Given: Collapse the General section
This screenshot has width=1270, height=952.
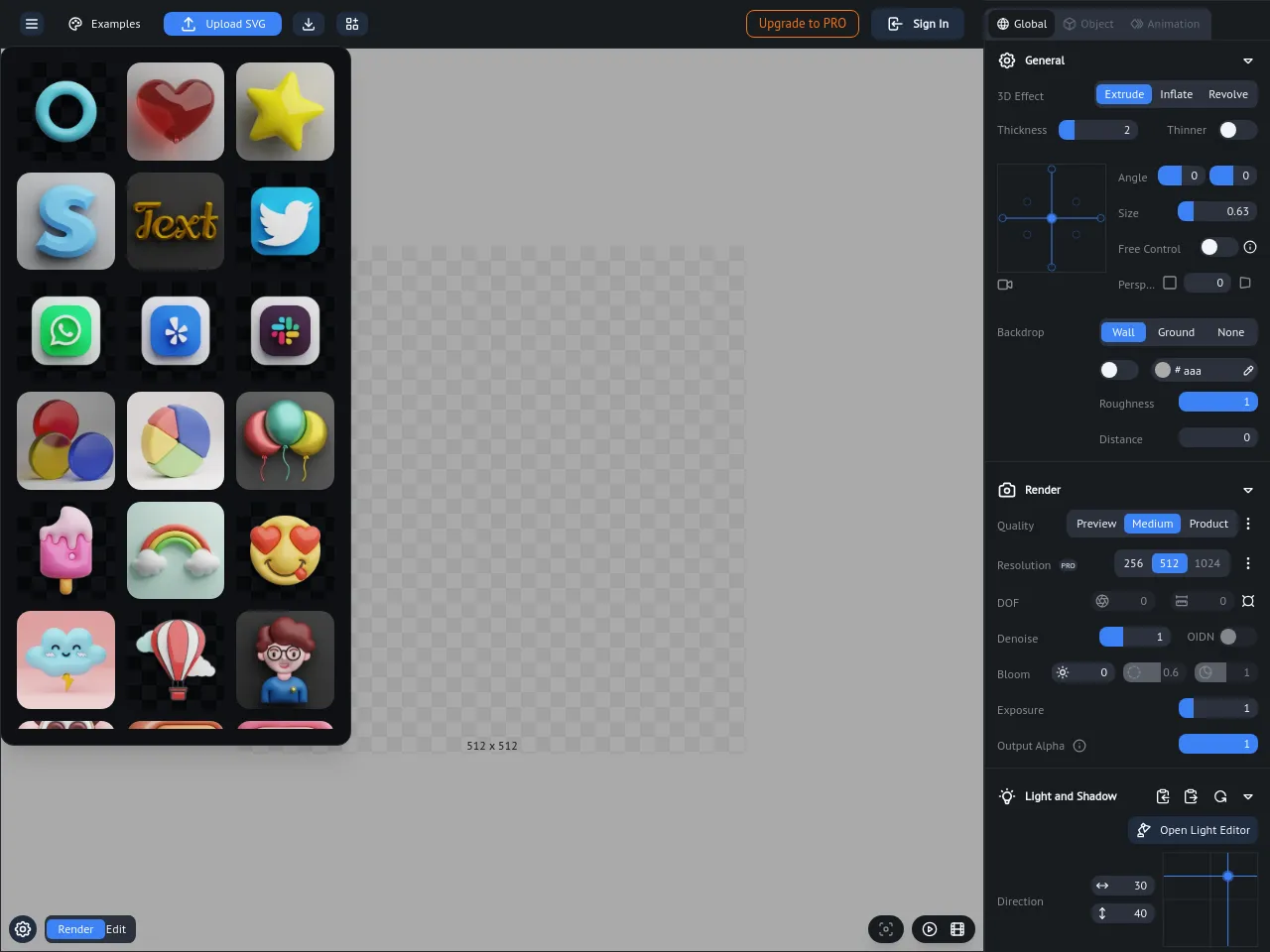Looking at the screenshot, I should click(1248, 60).
